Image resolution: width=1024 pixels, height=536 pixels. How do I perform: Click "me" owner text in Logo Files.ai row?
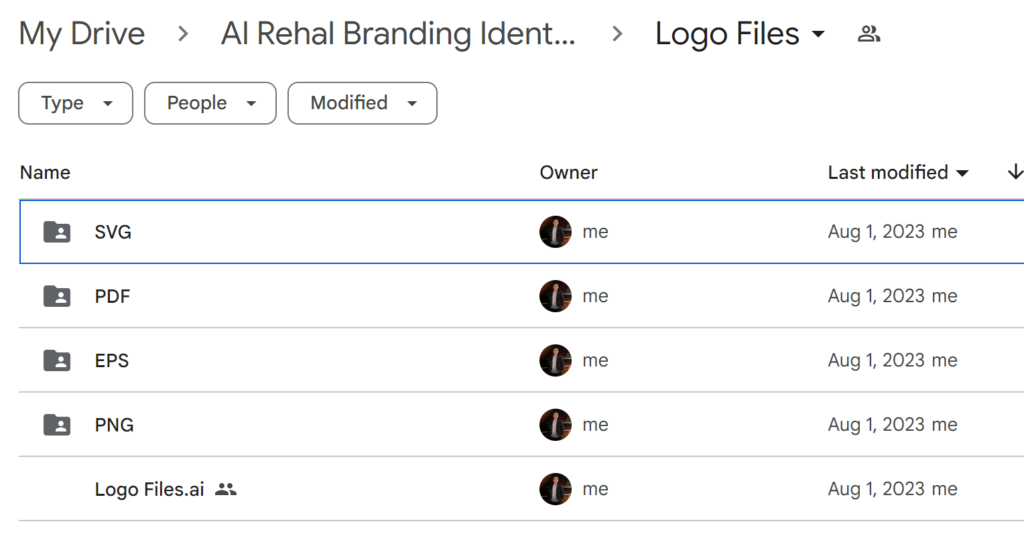tap(596, 489)
